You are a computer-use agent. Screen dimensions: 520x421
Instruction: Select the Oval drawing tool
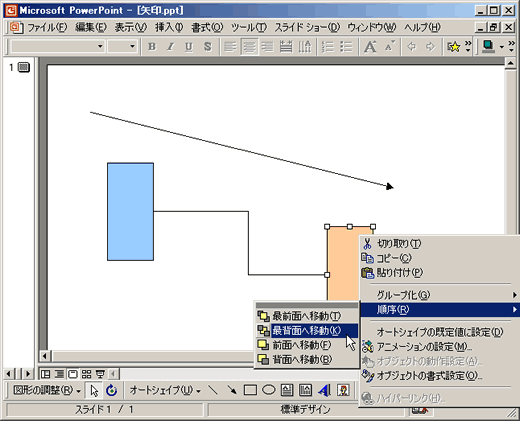coord(269,390)
